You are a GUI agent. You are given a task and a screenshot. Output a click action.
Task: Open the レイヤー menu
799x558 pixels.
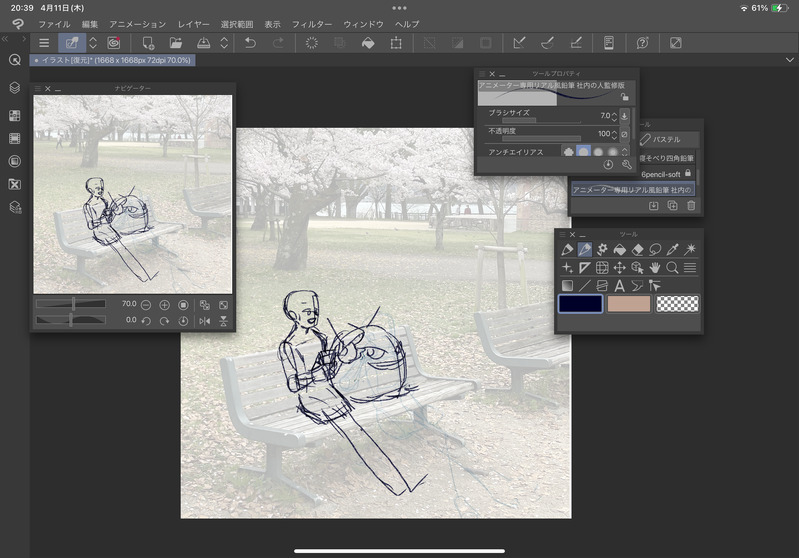(194, 23)
